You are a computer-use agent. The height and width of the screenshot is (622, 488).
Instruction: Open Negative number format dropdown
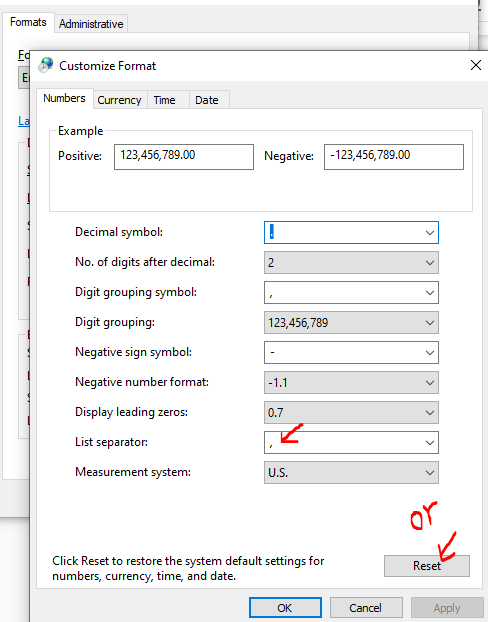pos(351,382)
